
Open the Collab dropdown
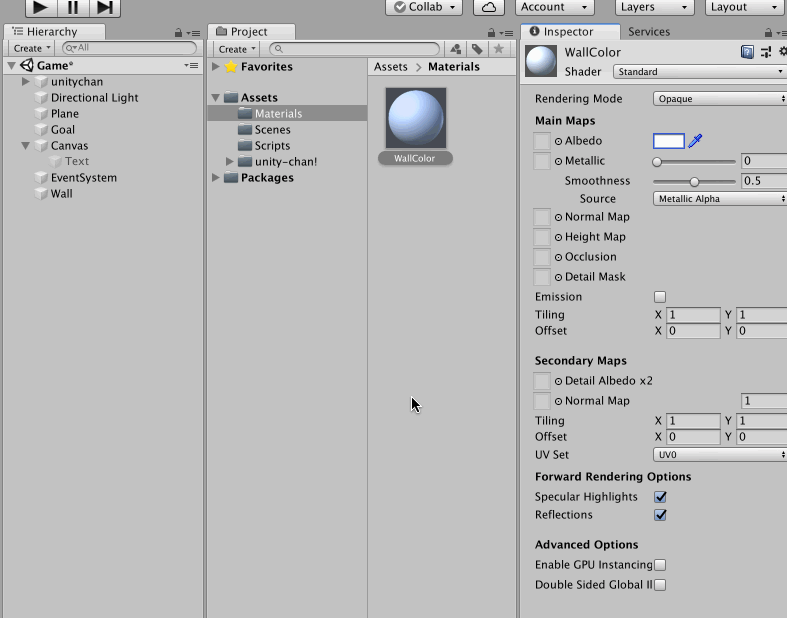(x=424, y=7)
